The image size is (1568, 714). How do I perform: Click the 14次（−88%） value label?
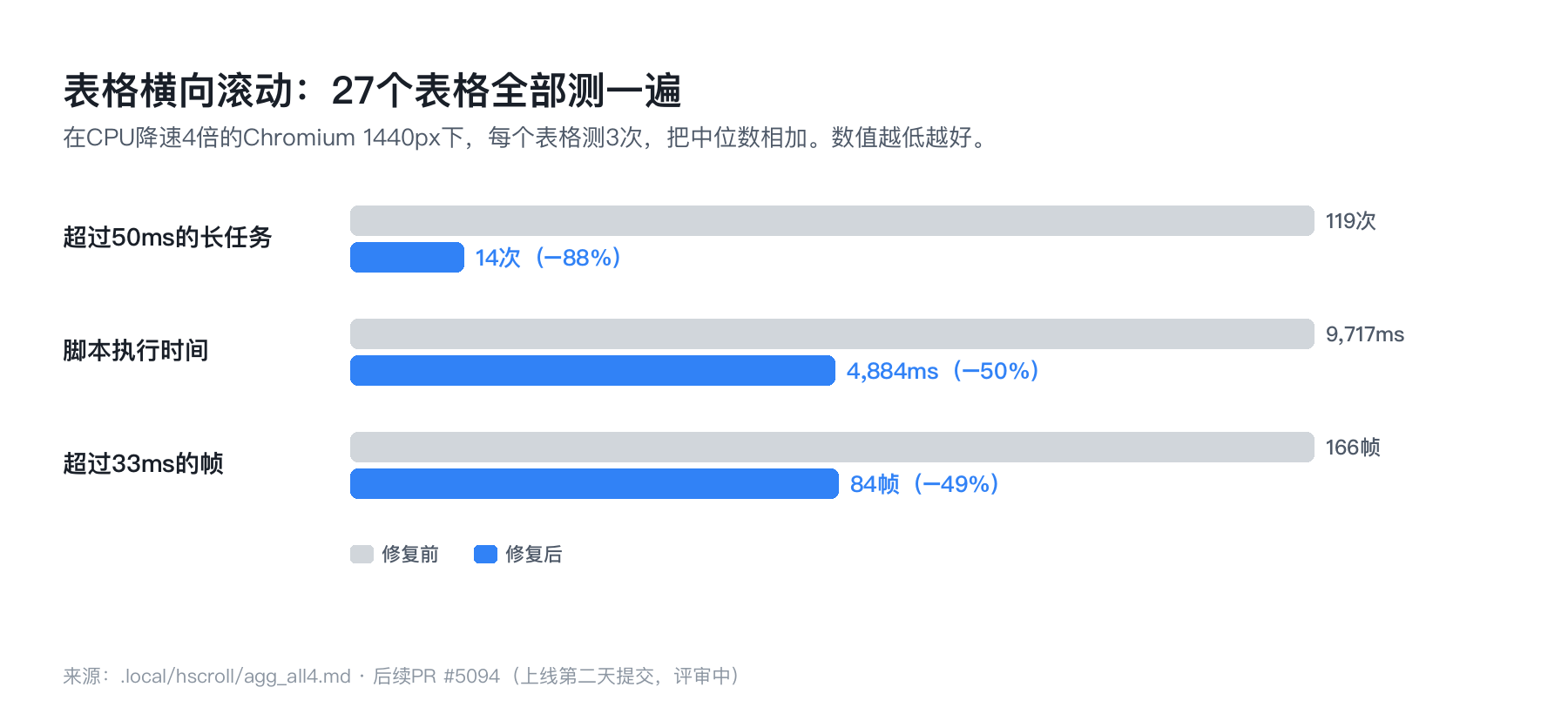(x=548, y=258)
